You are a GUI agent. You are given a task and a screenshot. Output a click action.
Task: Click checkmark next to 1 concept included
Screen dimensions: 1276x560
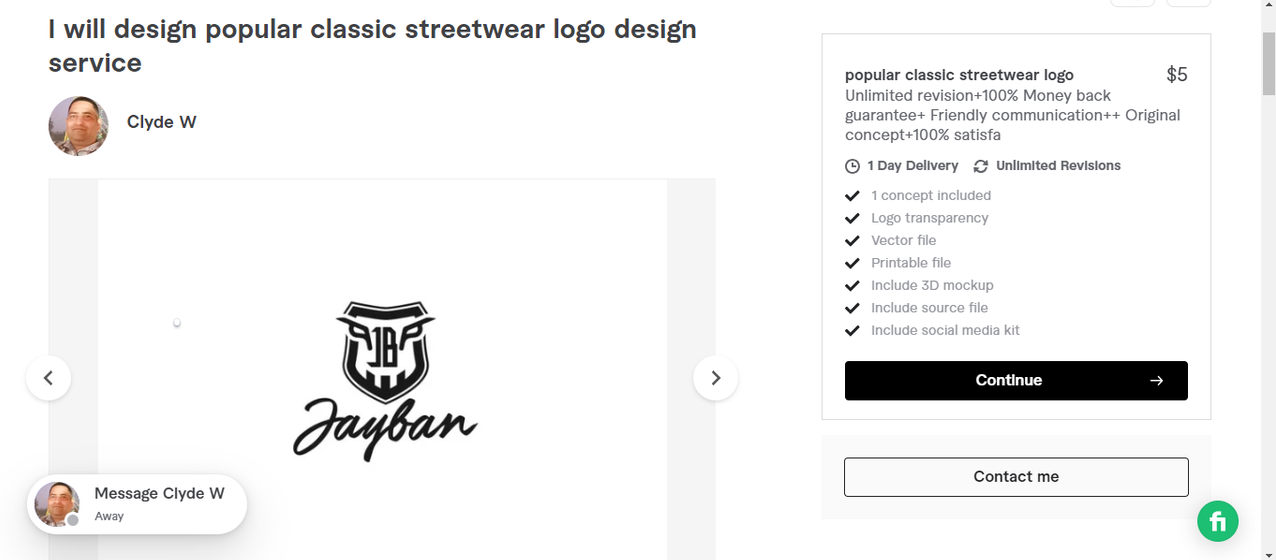point(853,196)
